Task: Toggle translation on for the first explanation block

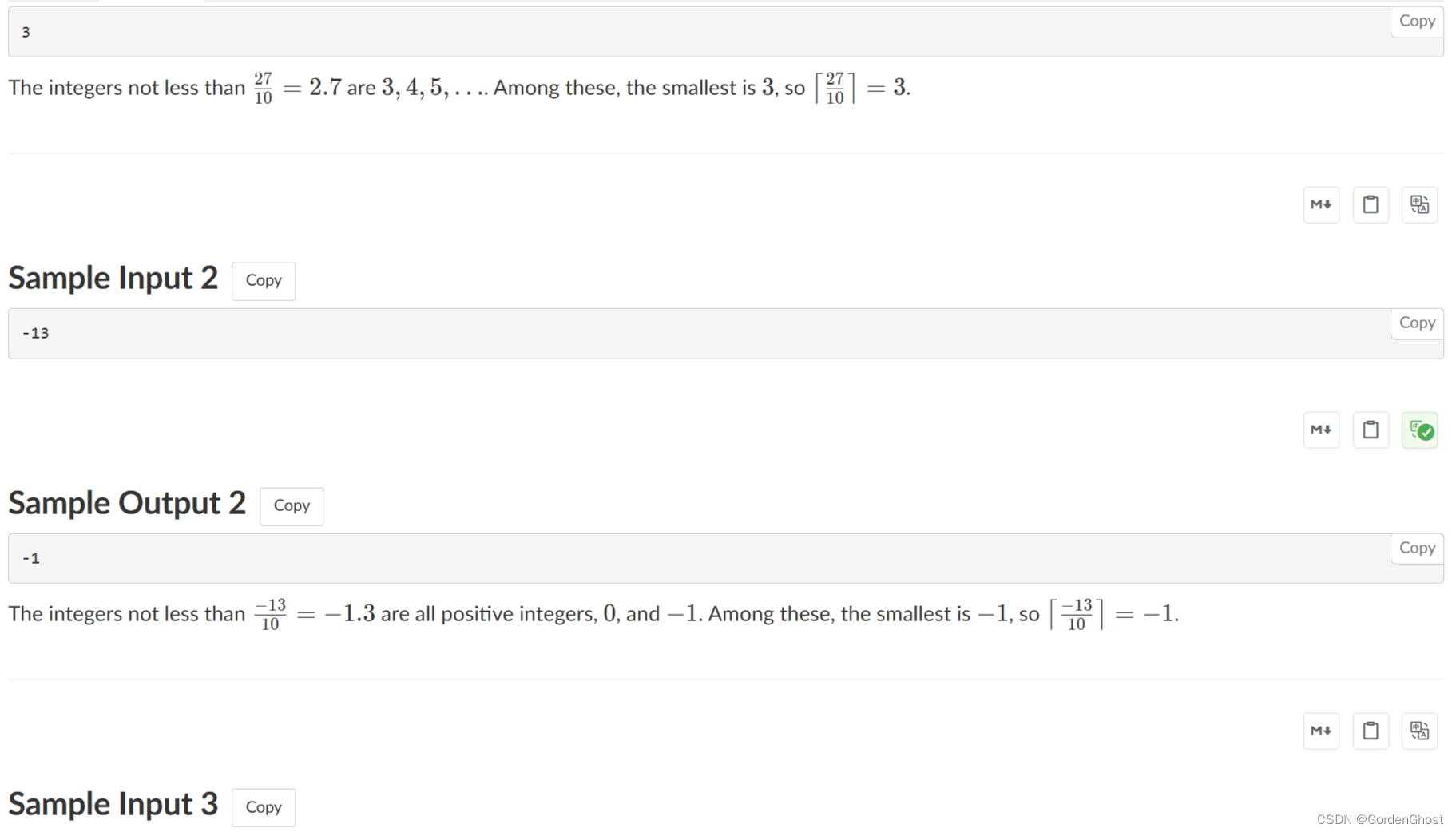Action: click(1421, 204)
